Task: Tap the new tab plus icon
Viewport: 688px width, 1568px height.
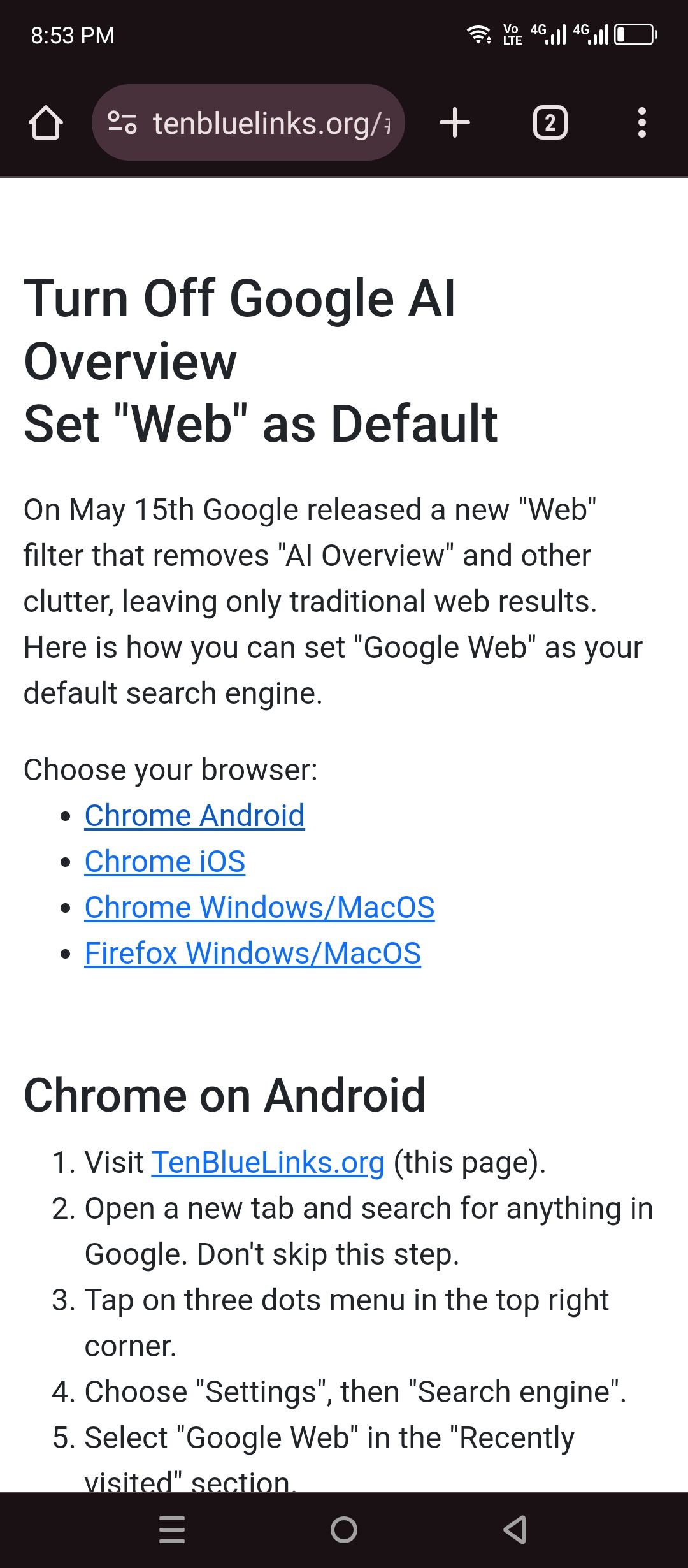Action: coord(455,122)
